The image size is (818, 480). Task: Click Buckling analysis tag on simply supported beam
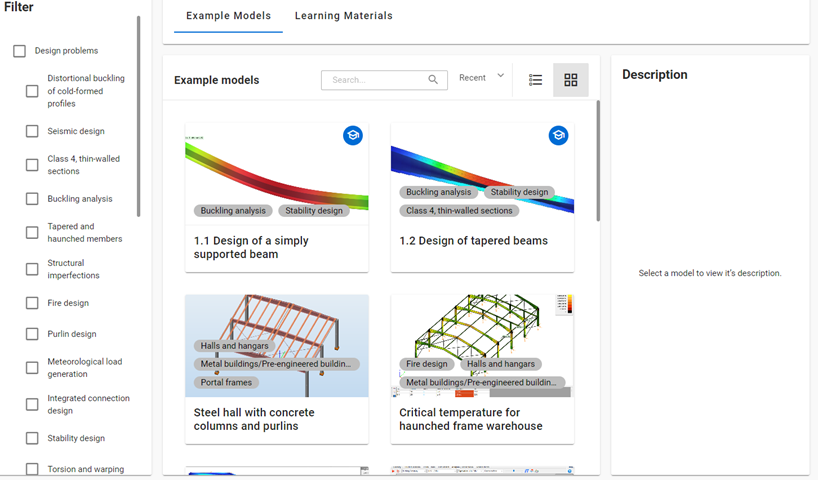(233, 211)
